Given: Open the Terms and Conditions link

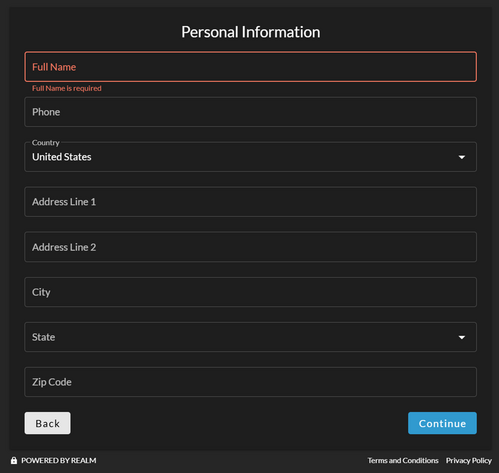Looking at the screenshot, I should tap(403, 460).
